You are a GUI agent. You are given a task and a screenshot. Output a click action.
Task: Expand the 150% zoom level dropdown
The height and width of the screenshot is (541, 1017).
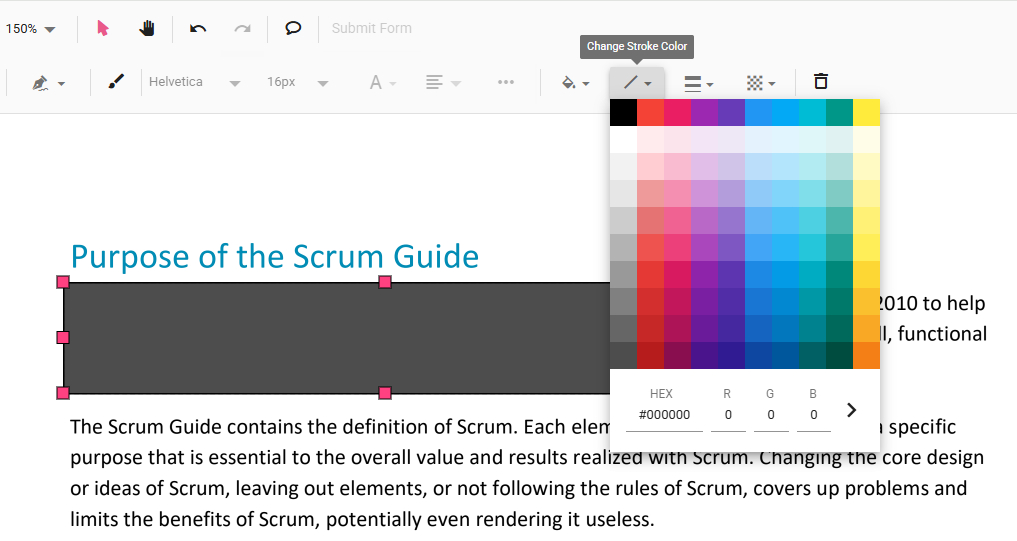(x=30, y=29)
